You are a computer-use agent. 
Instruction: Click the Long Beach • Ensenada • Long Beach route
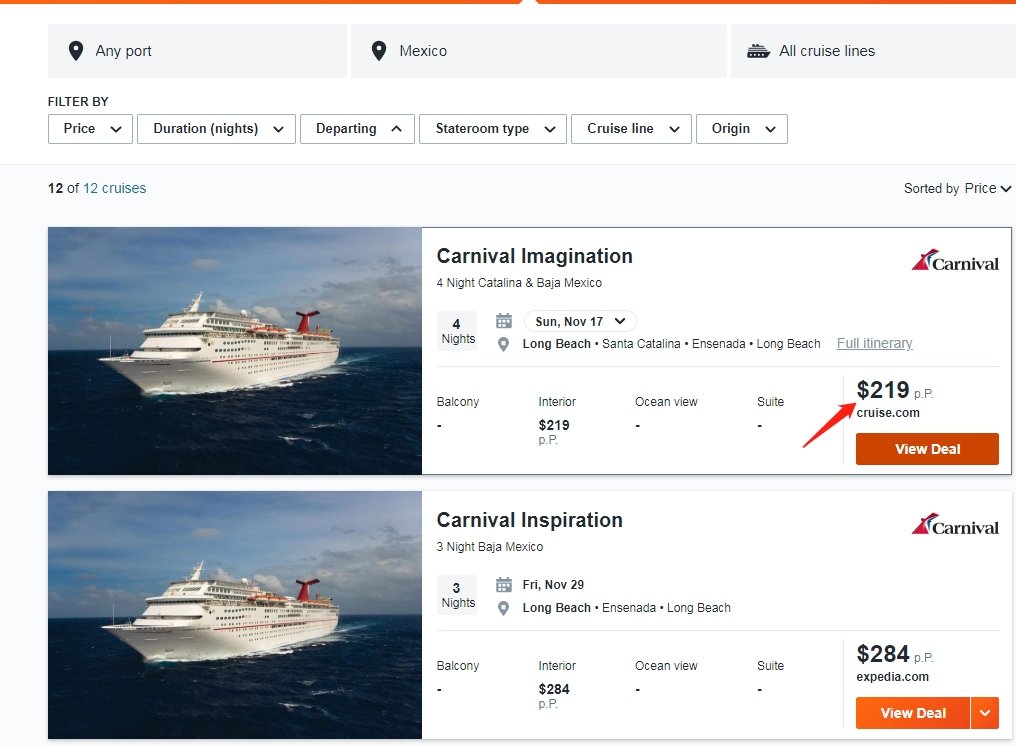(627, 608)
